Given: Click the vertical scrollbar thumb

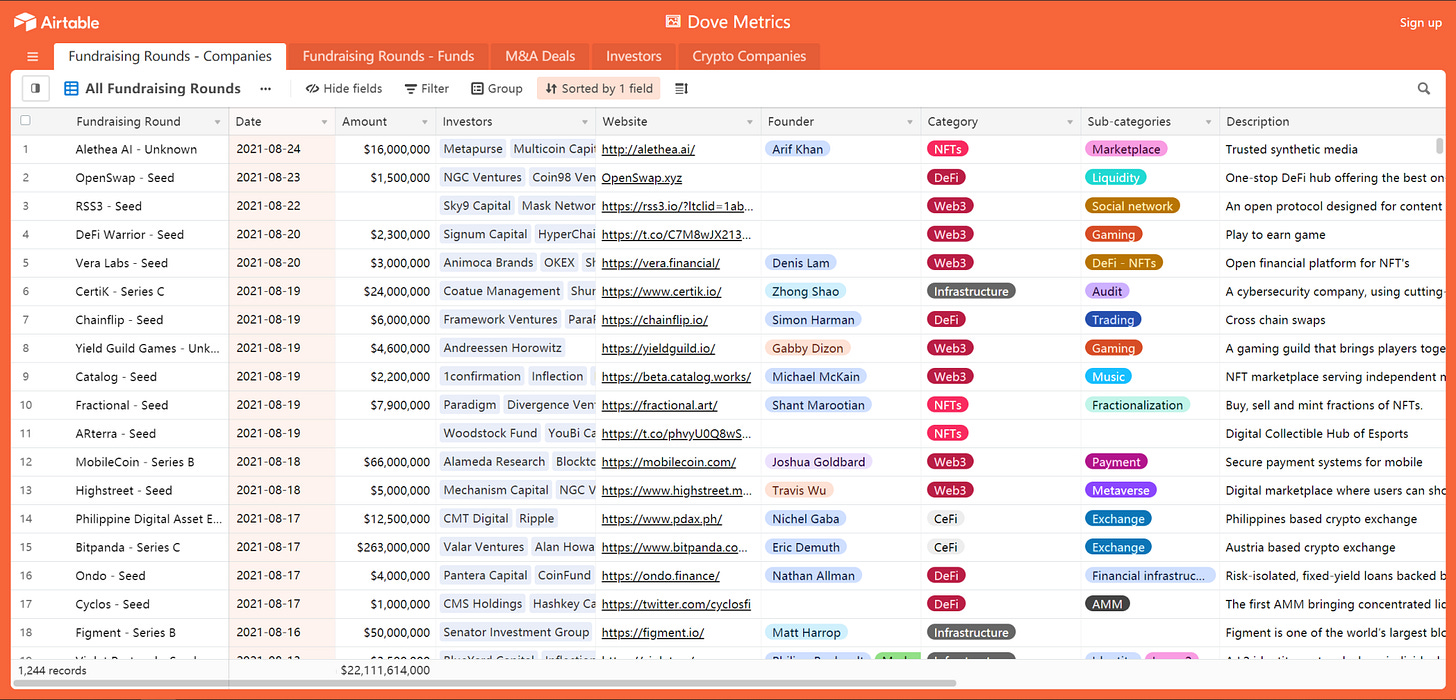Looking at the screenshot, I should click(x=1440, y=146).
